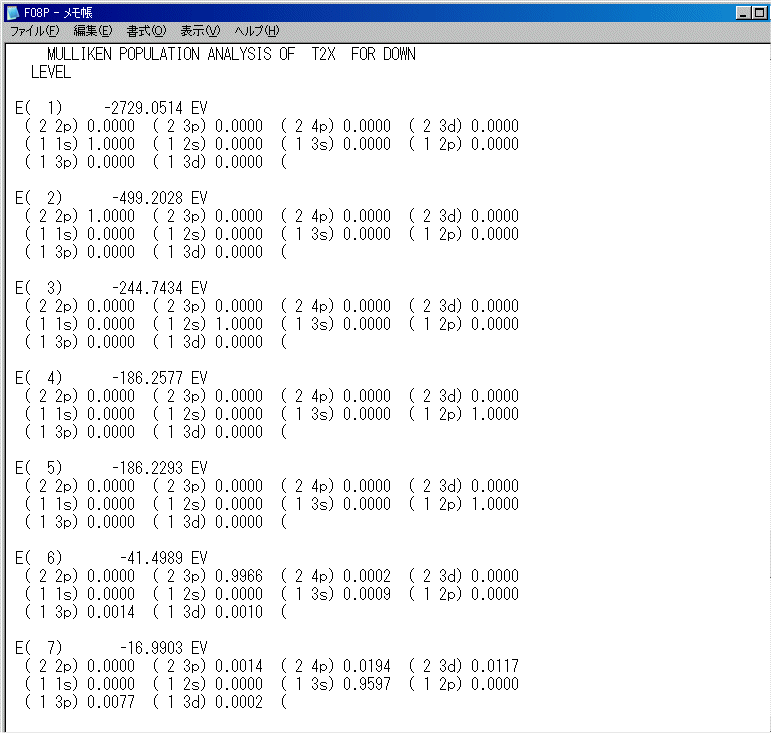Click the 0.9966 value under E( 6)

pos(239,576)
